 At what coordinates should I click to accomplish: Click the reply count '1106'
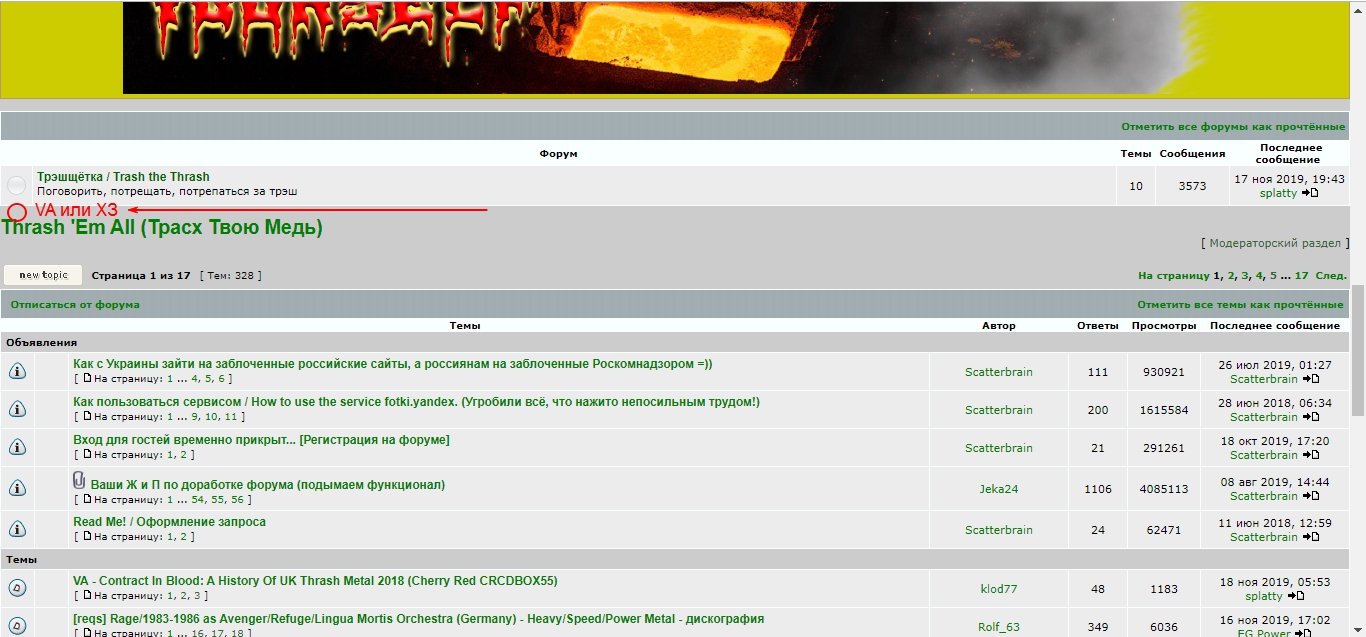[x=1097, y=489]
